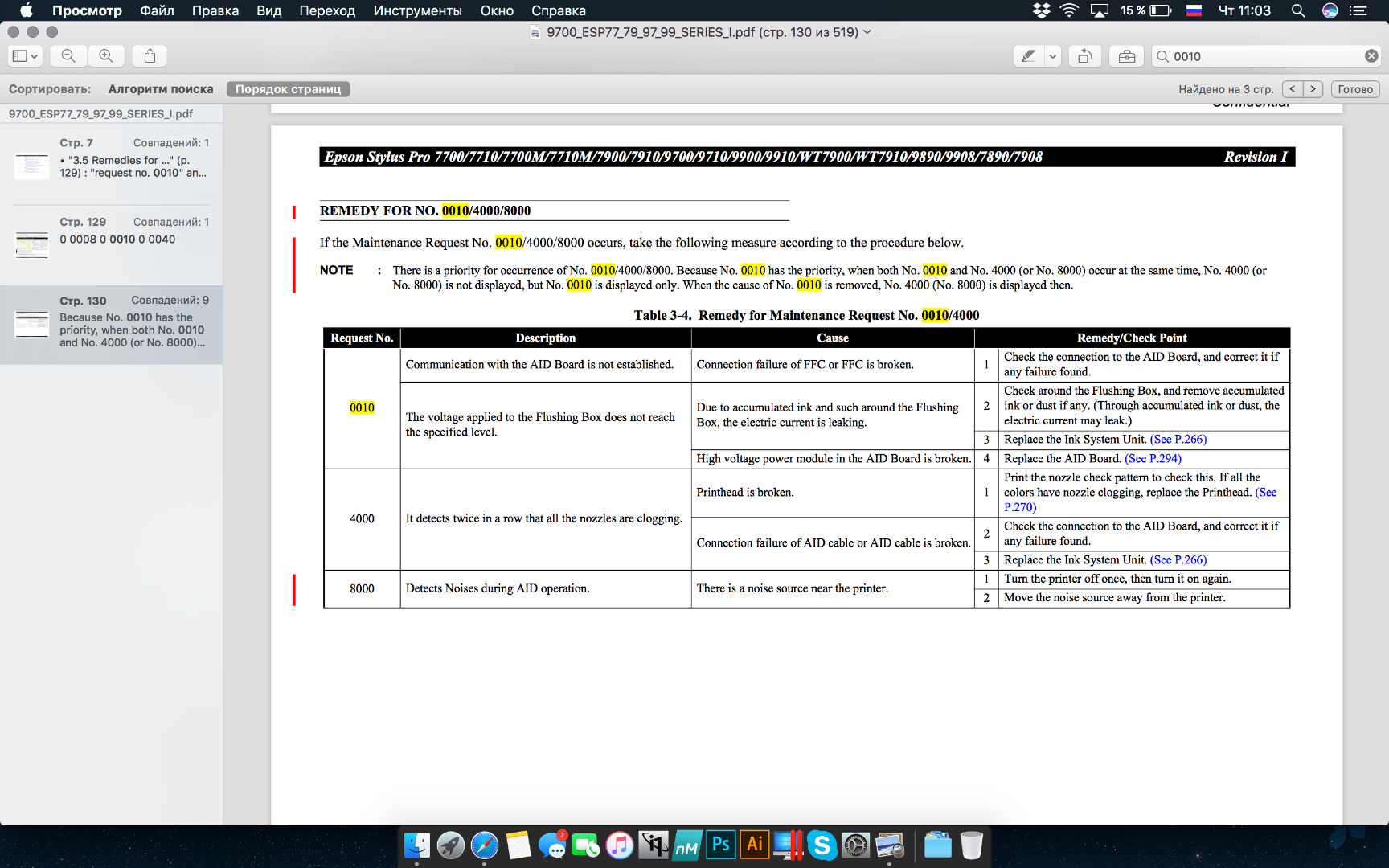The image size is (1389, 868).
Task: Switch input source via Russian flag
Action: point(1194,10)
